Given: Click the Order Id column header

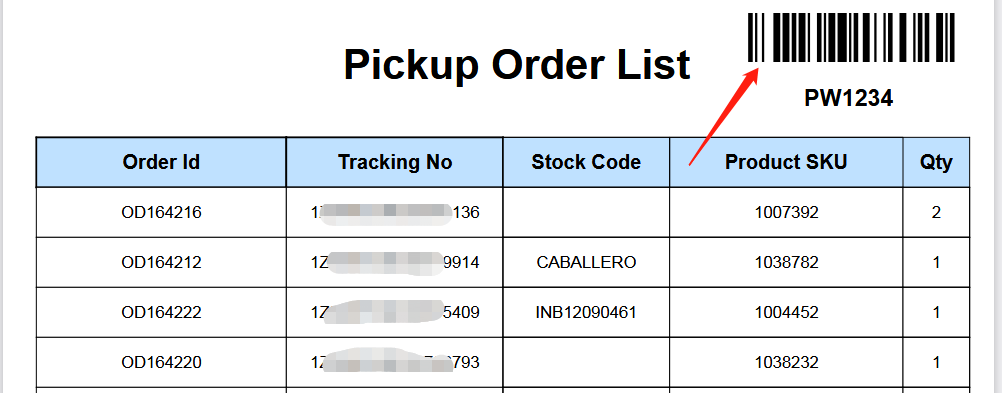Looking at the screenshot, I should (x=161, y=162).
